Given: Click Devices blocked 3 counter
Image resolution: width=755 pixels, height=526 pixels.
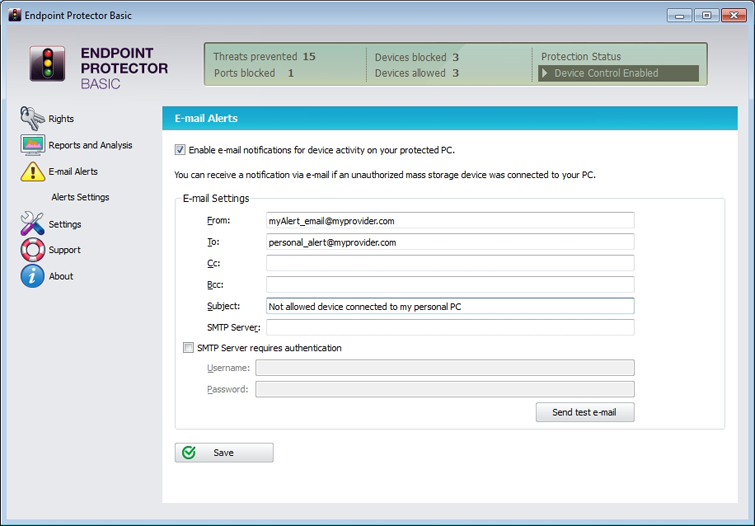Looking at the screenshot, I should tap(417, 57).
